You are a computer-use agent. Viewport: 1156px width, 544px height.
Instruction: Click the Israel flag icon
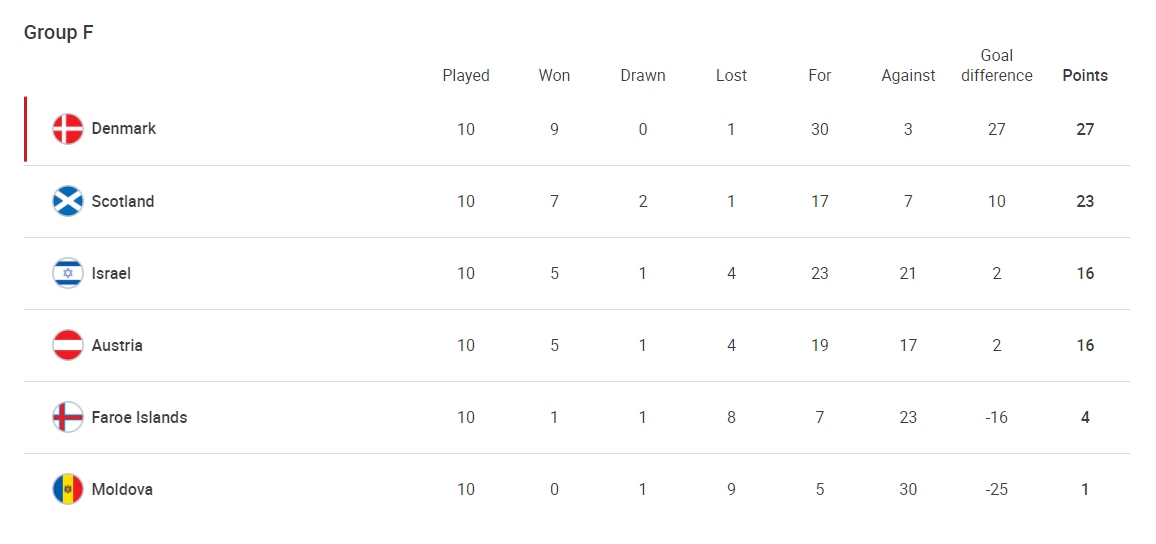pos(68,273)
